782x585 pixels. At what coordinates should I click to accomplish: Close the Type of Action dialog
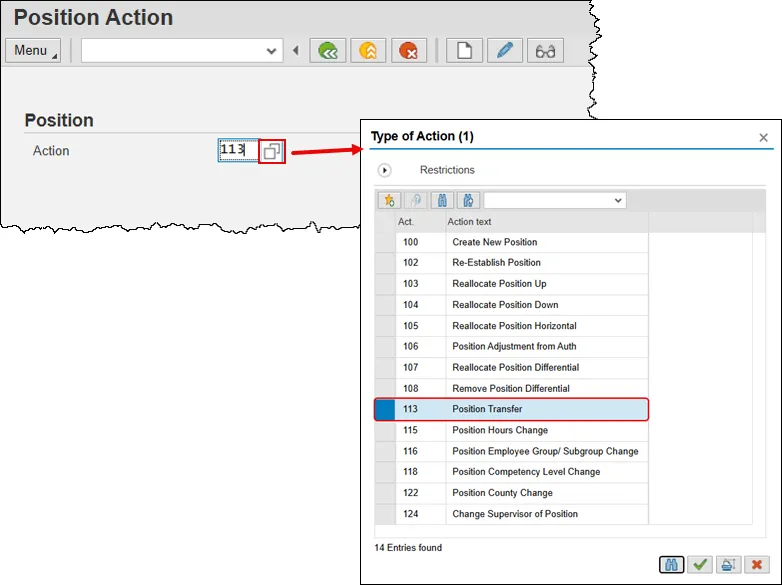[x=764, y=138]
